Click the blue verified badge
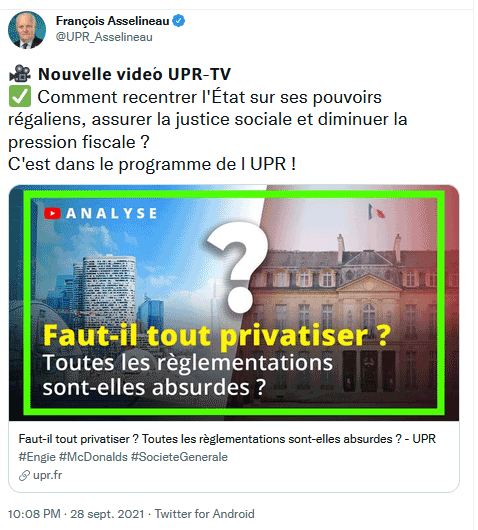The image size is (478, 530). tap(178, 21)
